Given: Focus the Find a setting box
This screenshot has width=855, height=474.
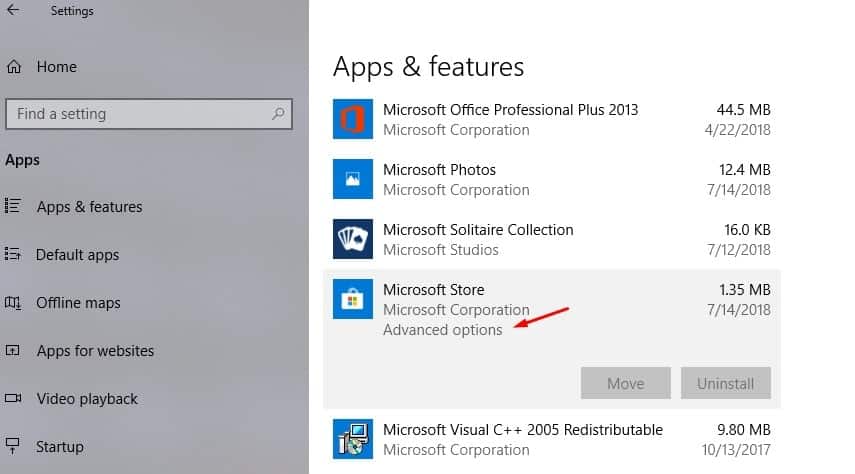Looking at the screenshot, I should [x=149, y=113].
